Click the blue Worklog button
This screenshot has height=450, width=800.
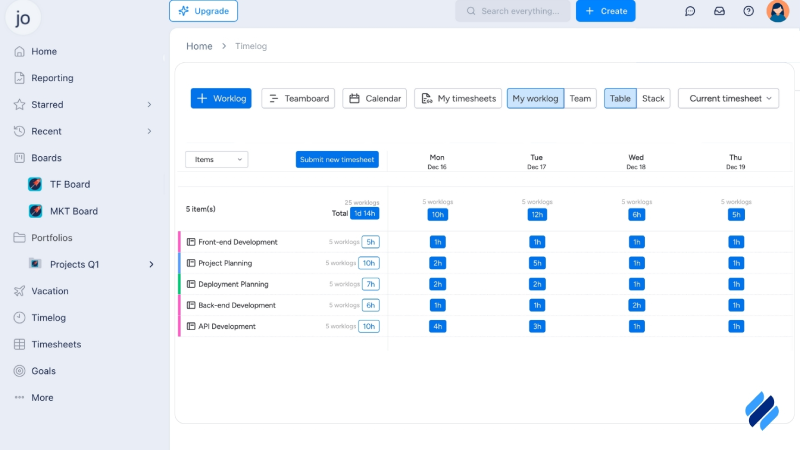[x=221, y=98]
